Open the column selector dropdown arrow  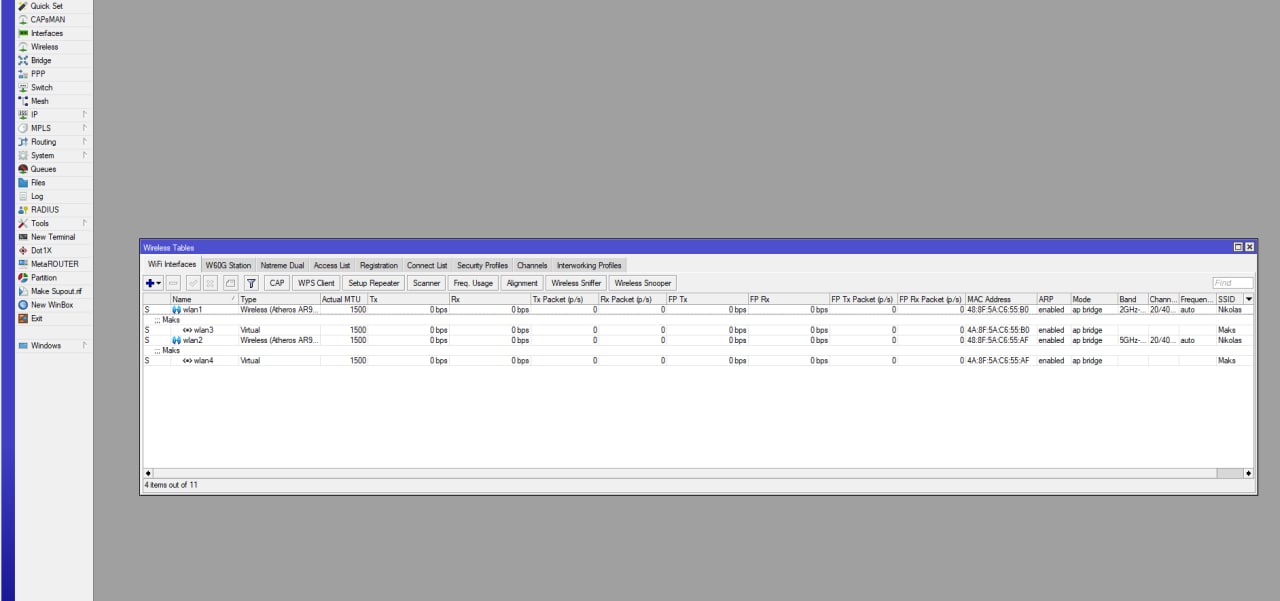(x=1248, y=299)
